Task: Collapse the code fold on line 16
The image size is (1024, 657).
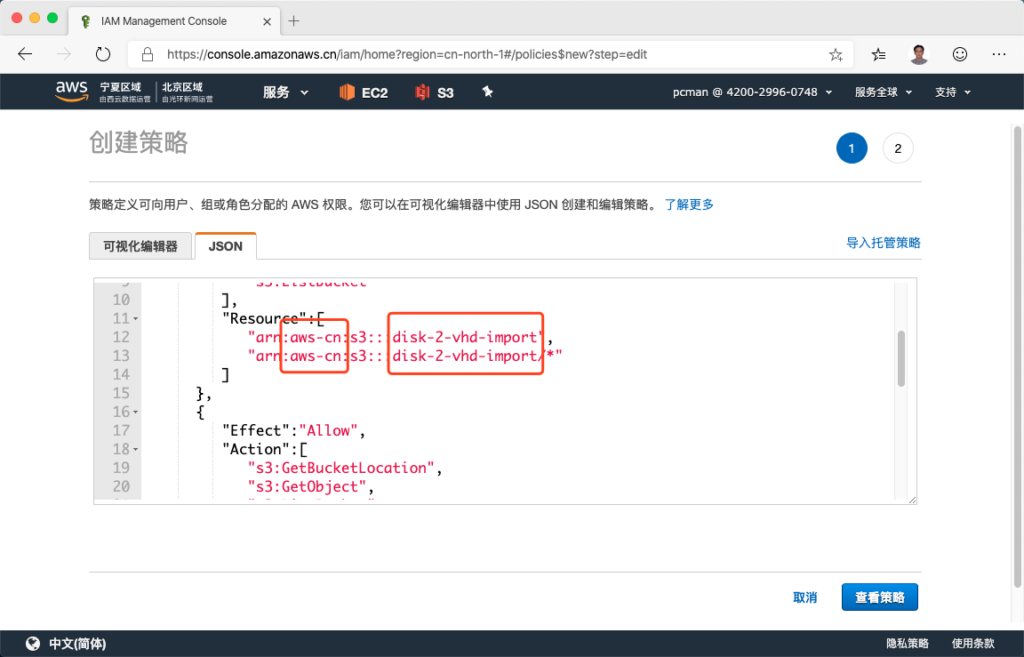Action: [136, 412]
